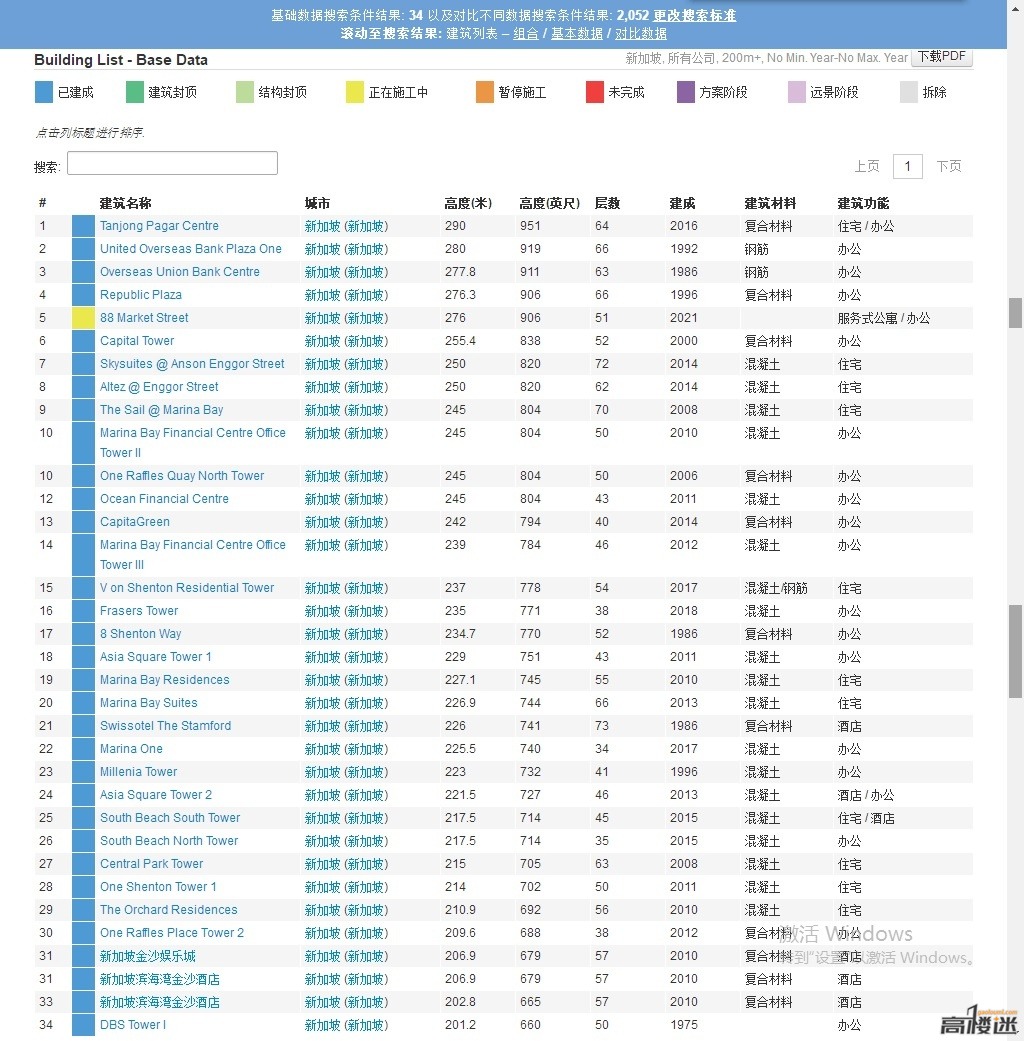Open Marina Bay Financial Centre Office Tower III
The image size is (1024, 1041).
193,555
